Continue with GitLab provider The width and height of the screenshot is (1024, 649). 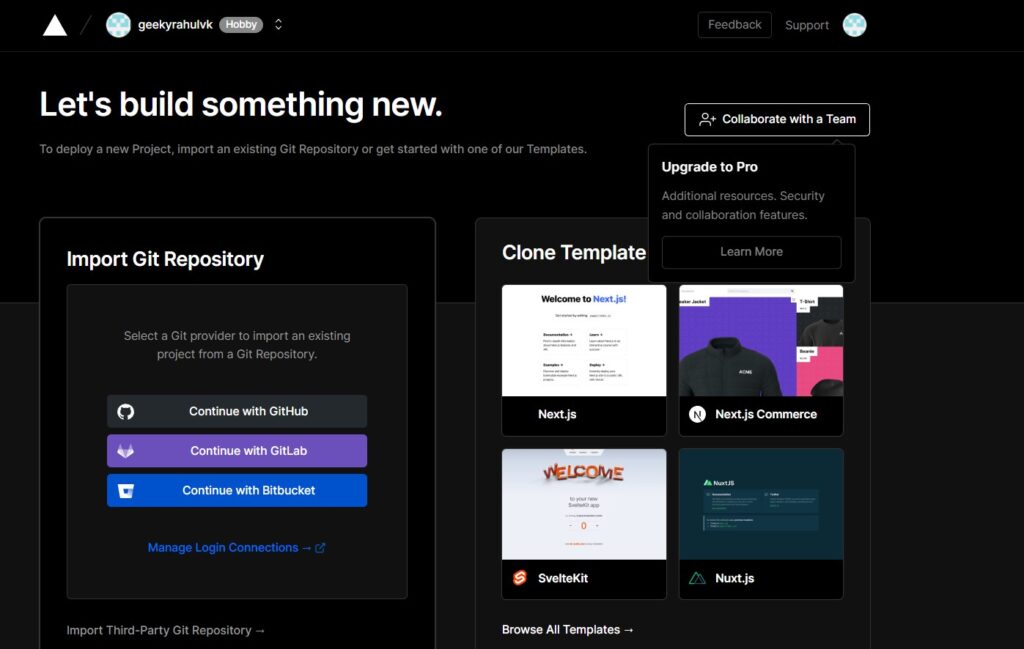click(x=237, y=451)
